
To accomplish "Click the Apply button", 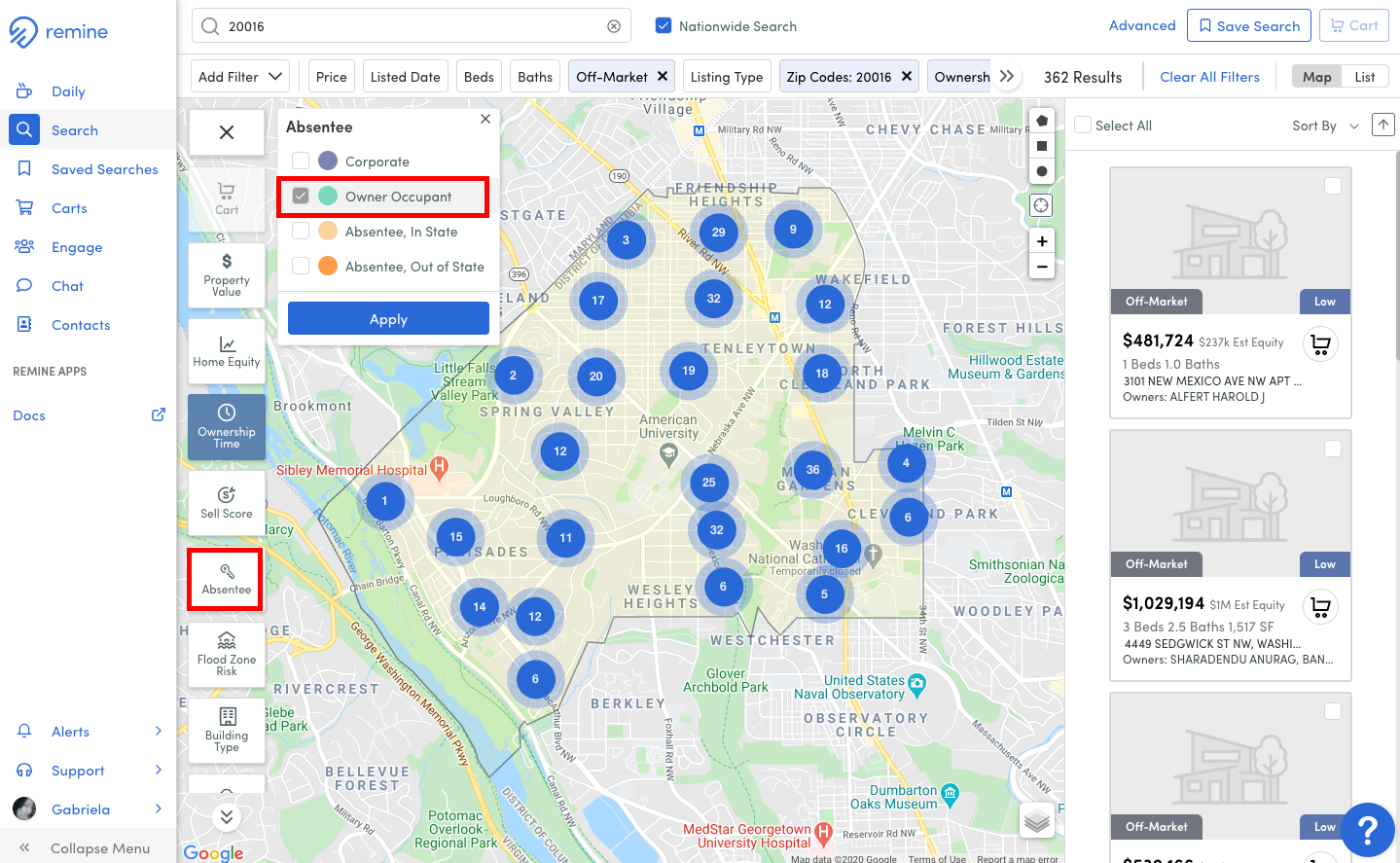I will click(x=388, y=318).
